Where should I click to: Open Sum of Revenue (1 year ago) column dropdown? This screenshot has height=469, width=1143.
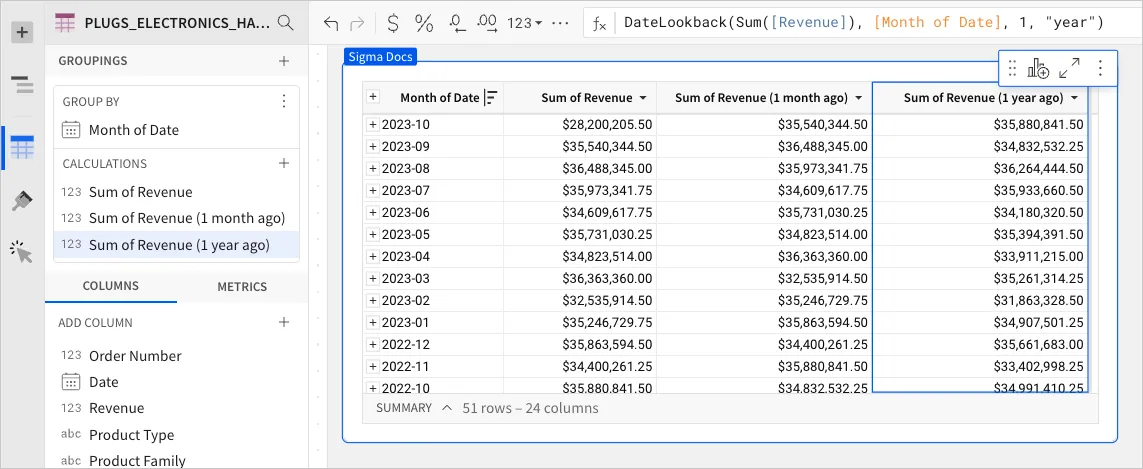coord(1074,98)
